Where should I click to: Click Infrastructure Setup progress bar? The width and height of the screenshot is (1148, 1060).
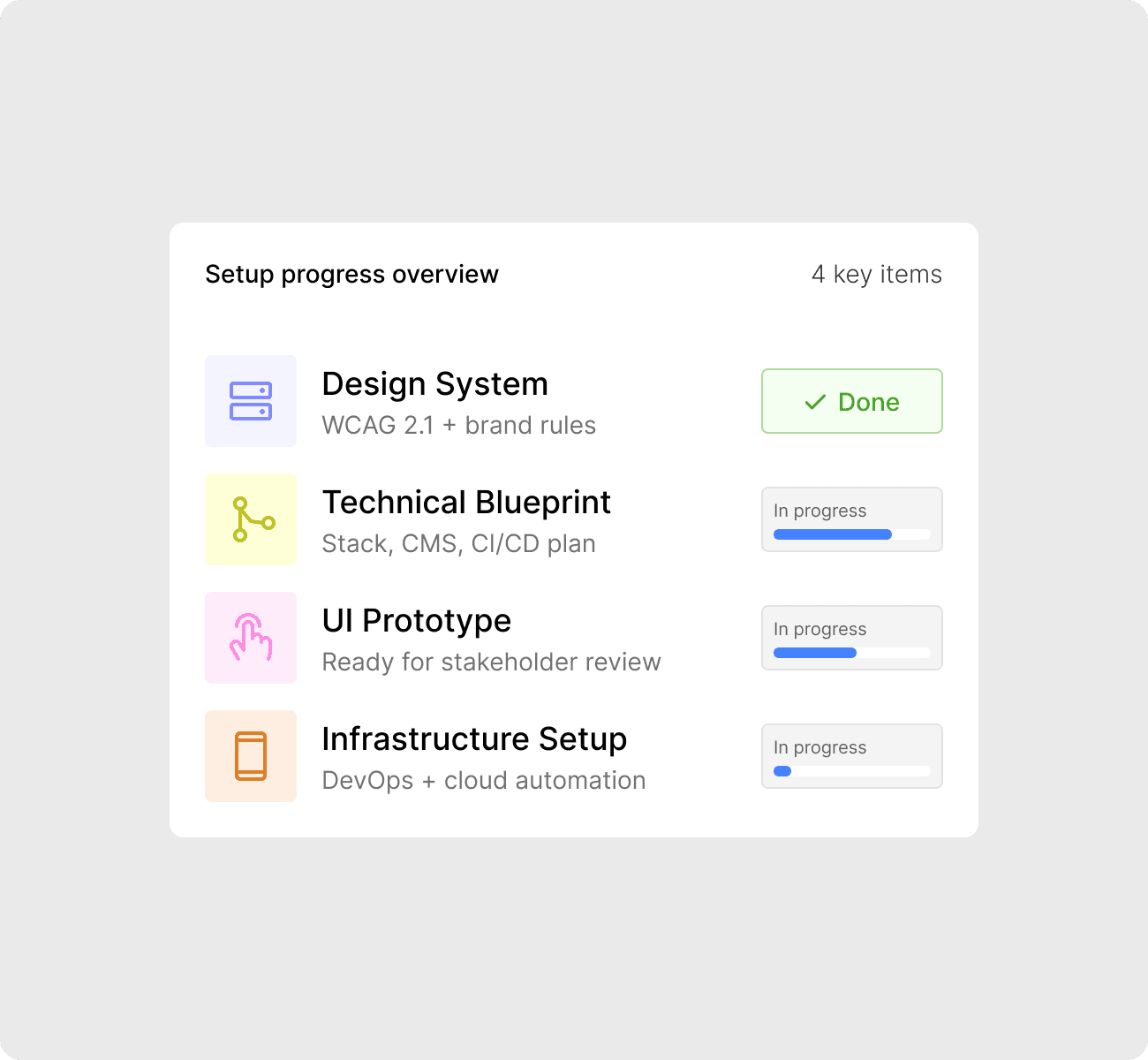(852, 771)
